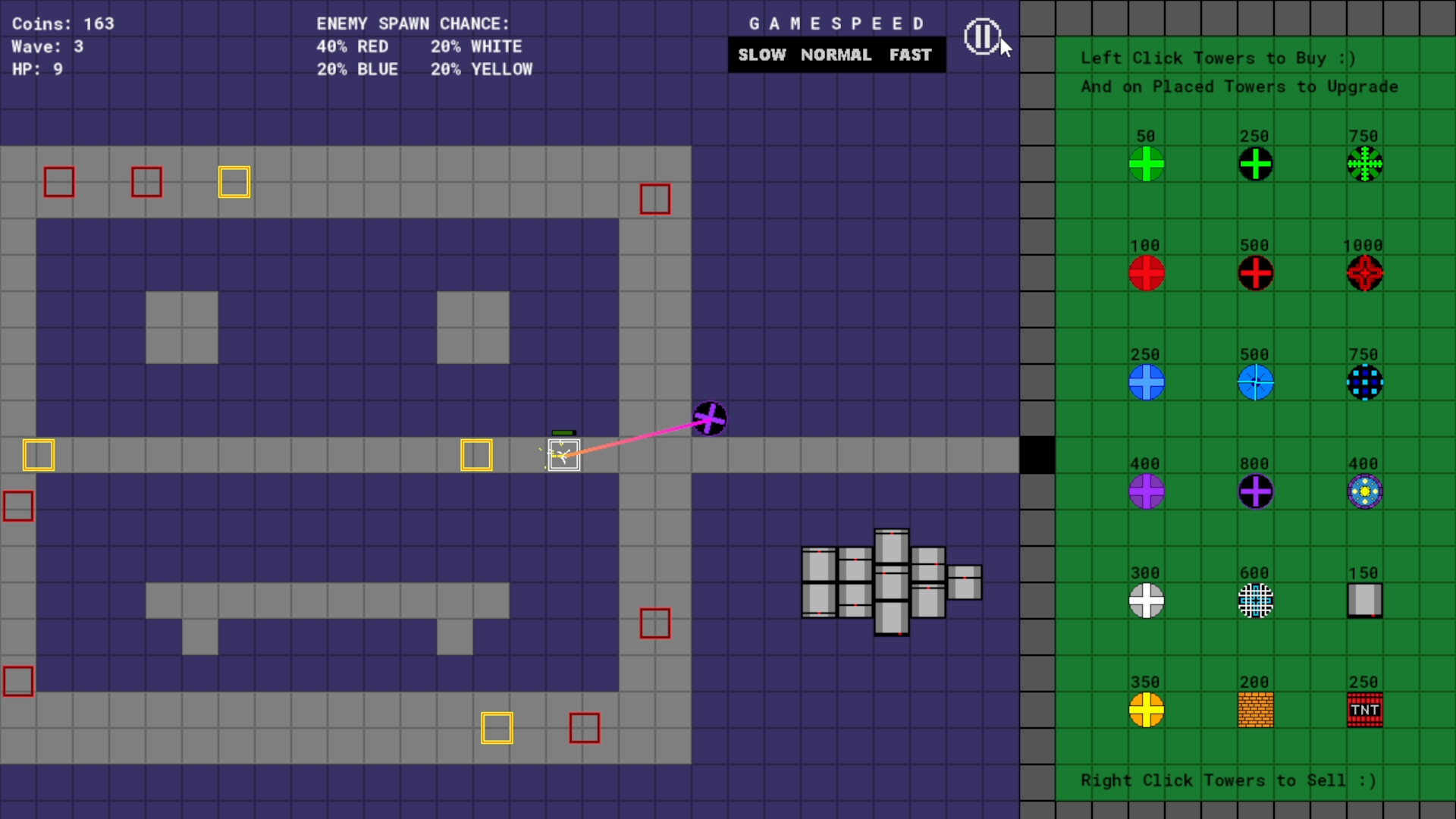The height and width of the screenshot is (819, 1456).
Task: Buy the 350-coin yellow cross tower
Action: (1146, 711)
